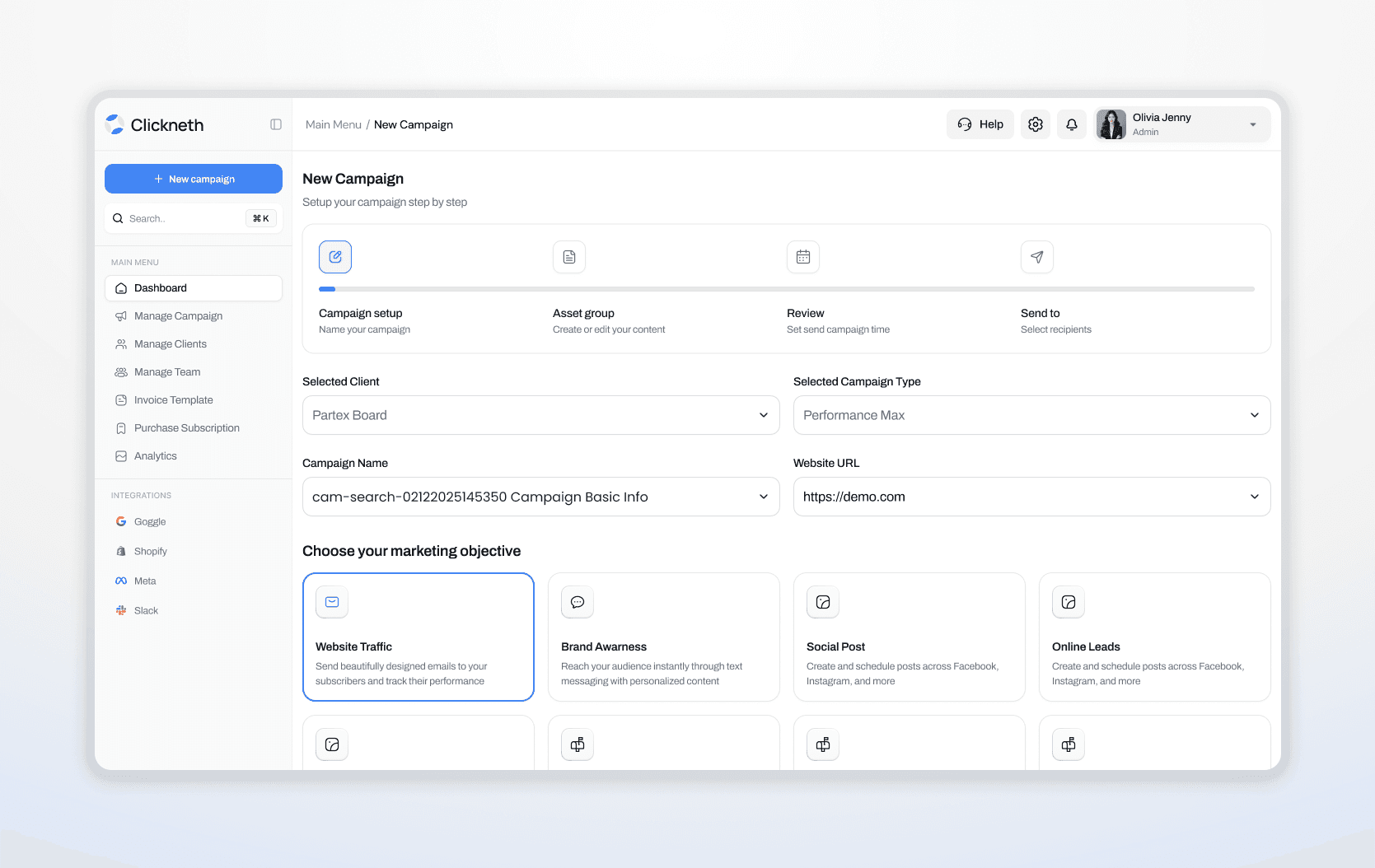The height and width of the screenshot is (868, 1375).
Task: Open Purchase Subscription page
Action: [194, 428]
